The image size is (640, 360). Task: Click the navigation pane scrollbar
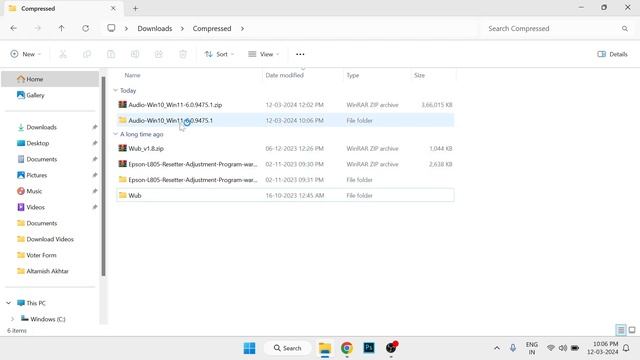click(x=103, y=176)
